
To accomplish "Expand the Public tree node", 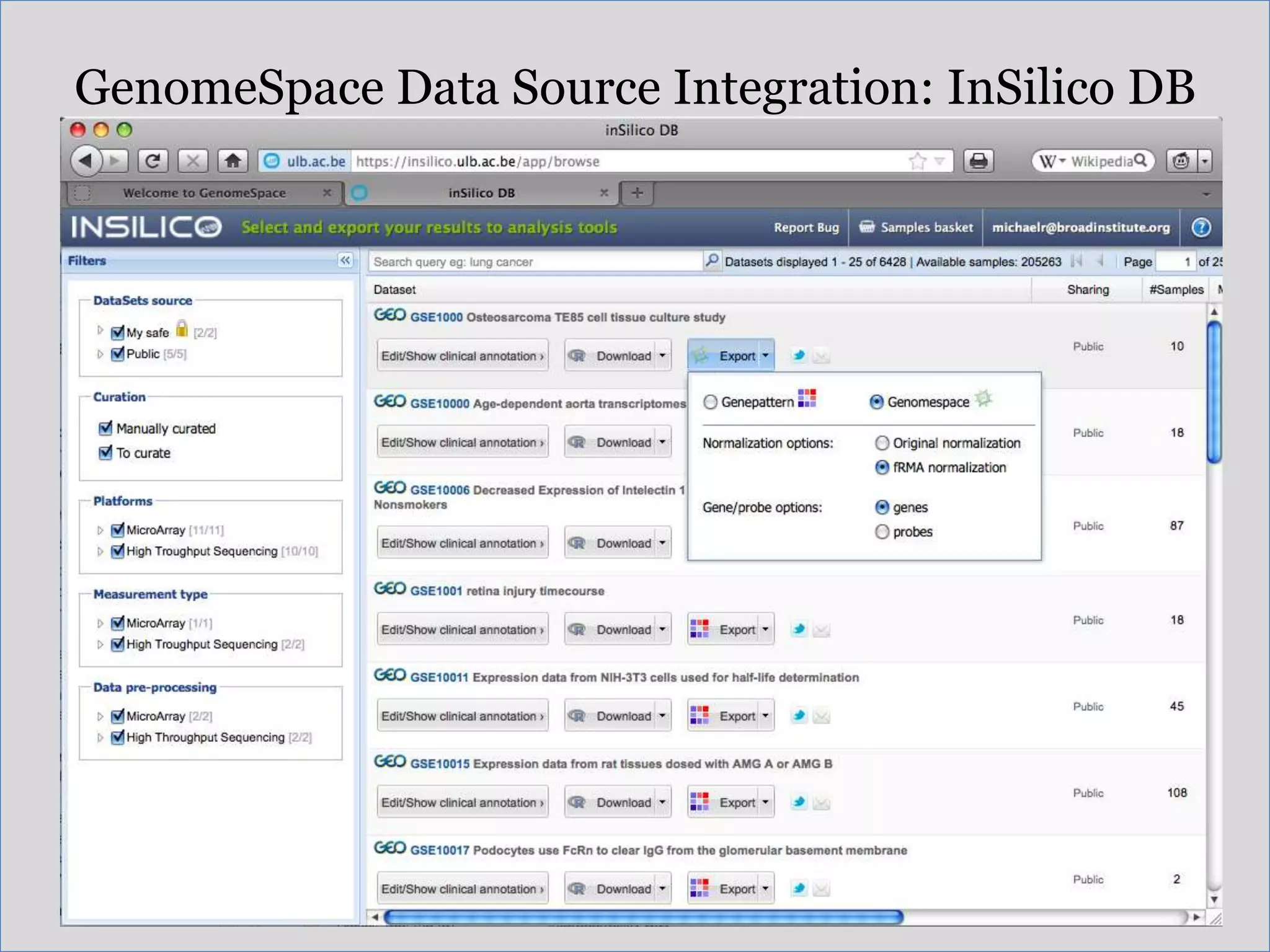I will pos(100,355).
